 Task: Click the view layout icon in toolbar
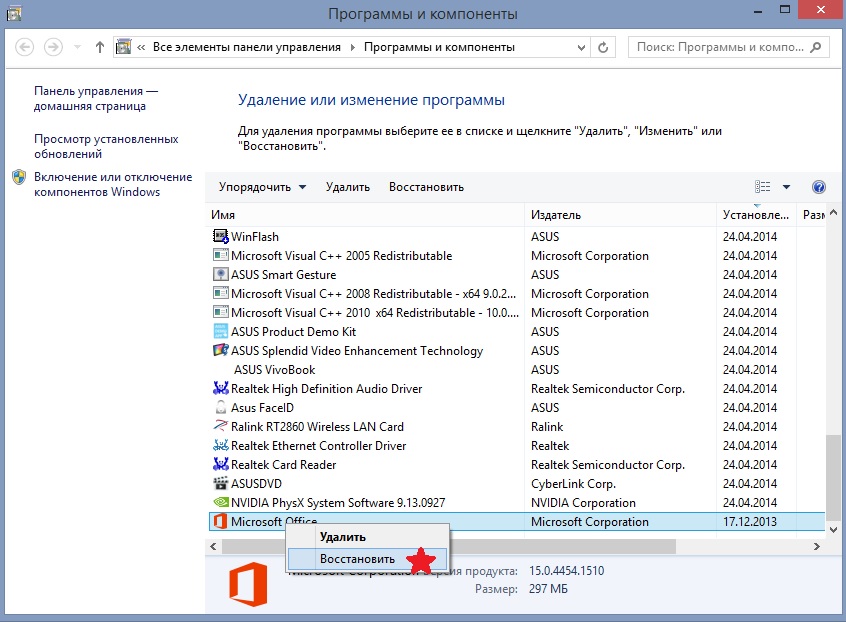point(762,187)
